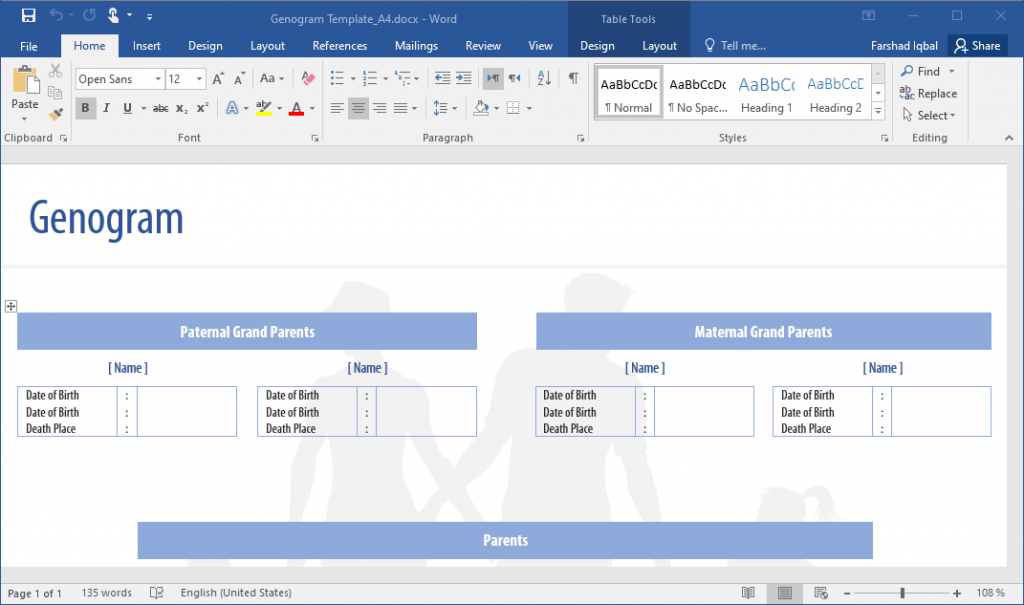
Task: Toggle italic formatting
Action: tap(106, 108)
